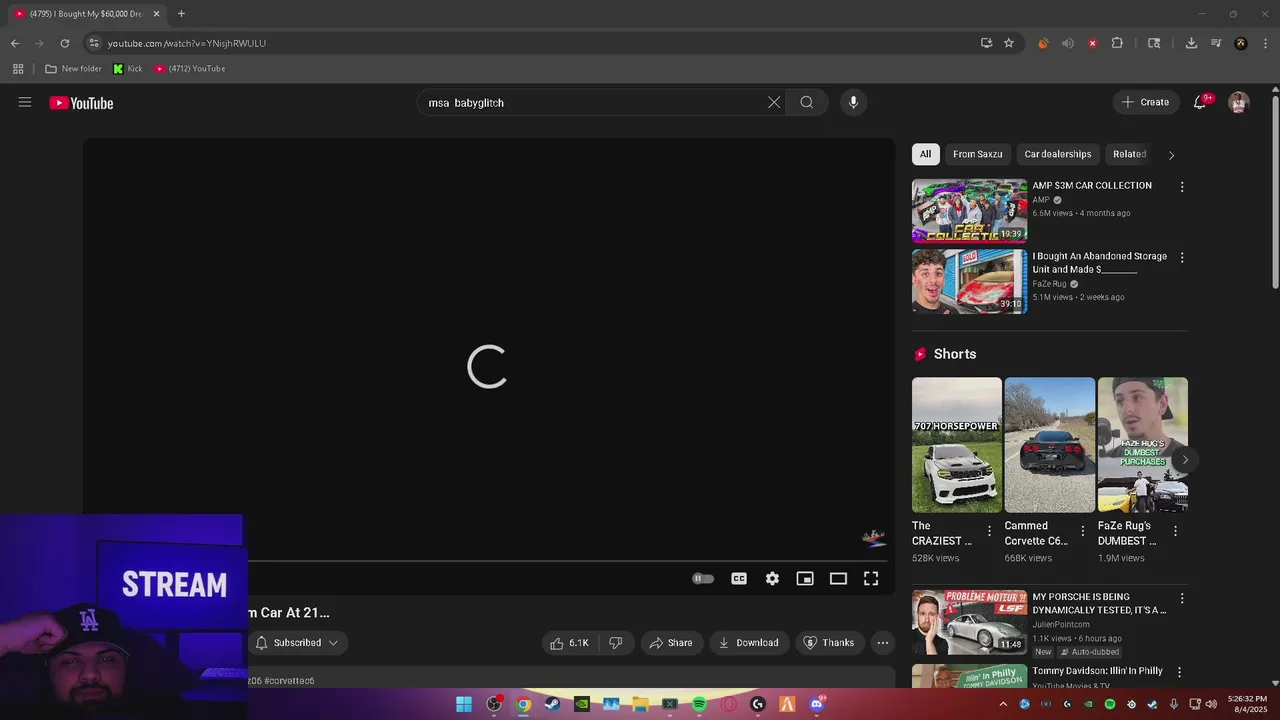1280x720 pixels.
Task: Open options for AMP $3M CAR COLLECTION
Action: pyautogui.click(x=1182, y=187)
